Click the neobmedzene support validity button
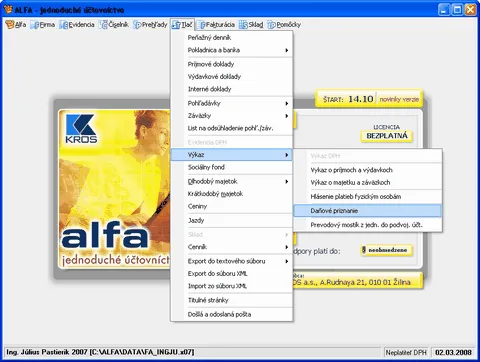Viewport: 480px width, 362px height. pyautogui.click(x=387, y=250)
